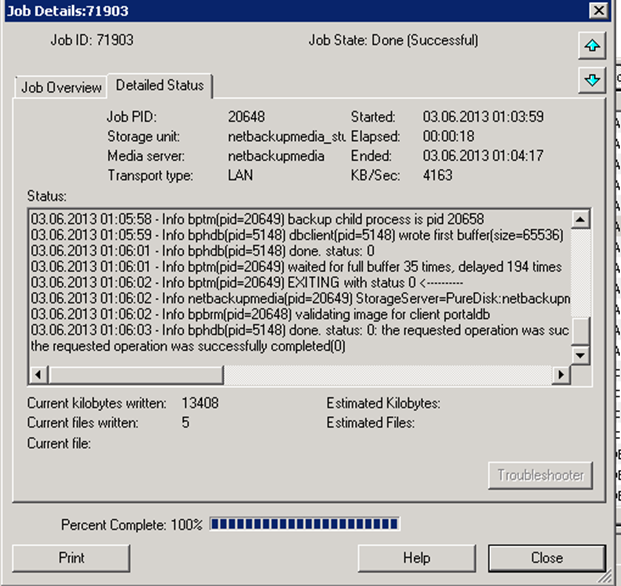This screenshot has width=621, height=586.
Task: Select the 01:06:03 log line 'bphdb(pid=5148) done. status: 0:'
Action: click(300, 330)
